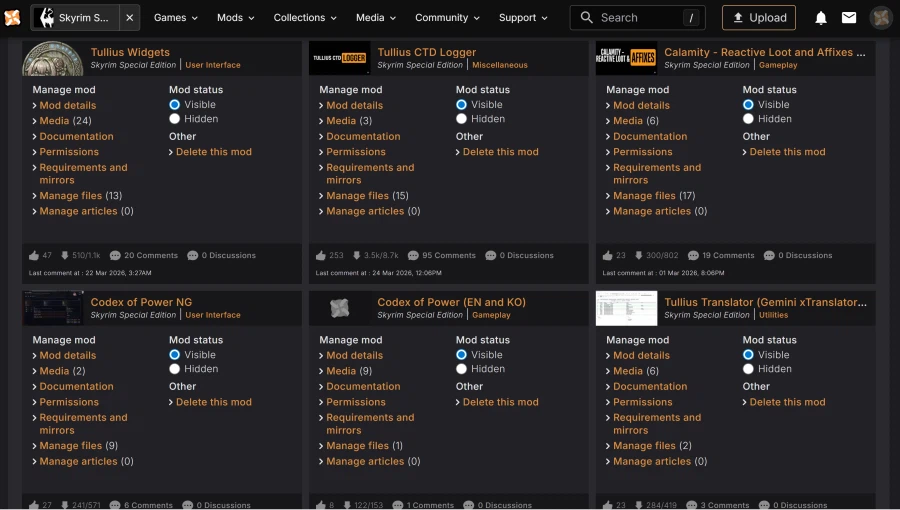Open the Collections dropdown menu
Image resolution: width=900 pixels, height=510 pixels.
pyautogui.click(x=305, y=17)
